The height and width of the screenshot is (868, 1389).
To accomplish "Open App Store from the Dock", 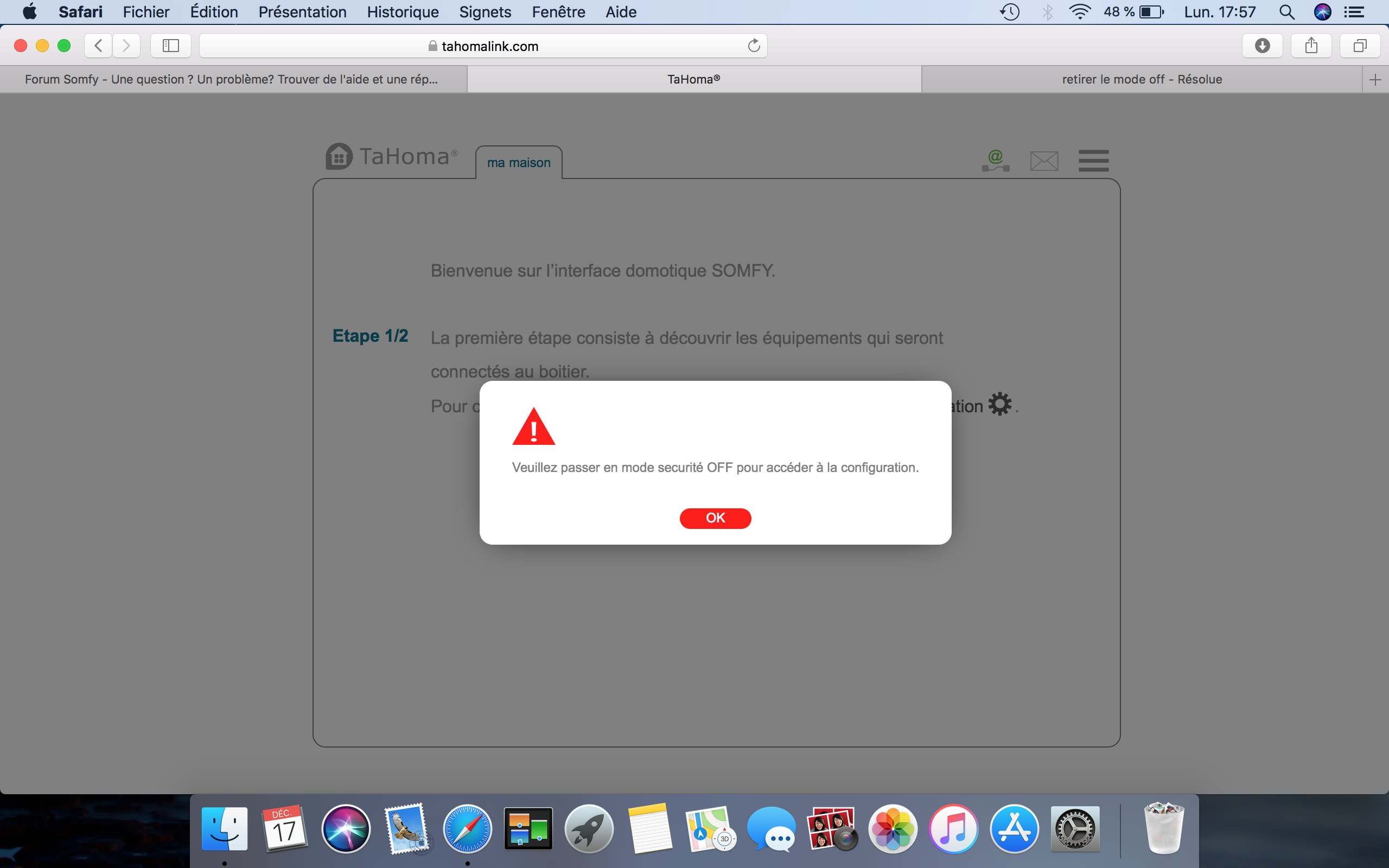I will 1015,828.
